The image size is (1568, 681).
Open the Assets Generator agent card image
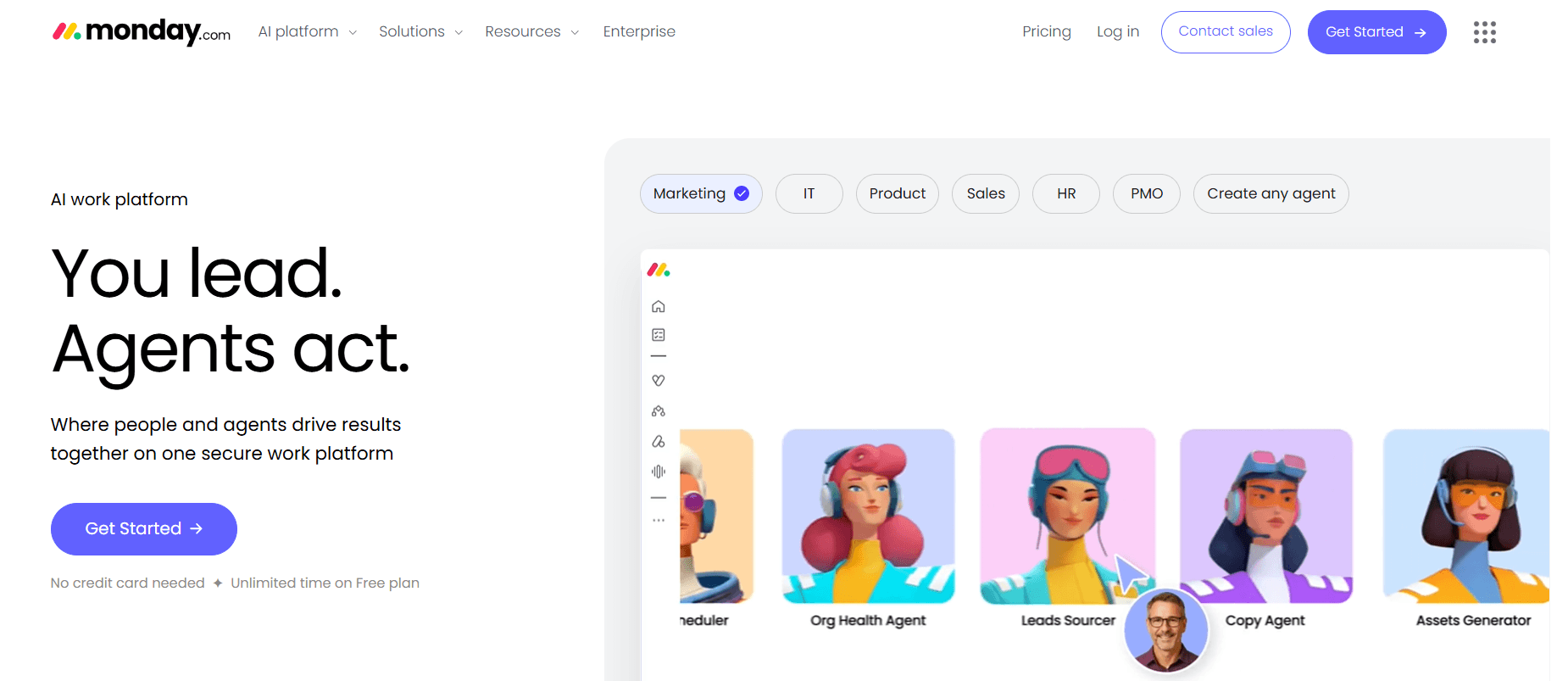click(1466, 516)
